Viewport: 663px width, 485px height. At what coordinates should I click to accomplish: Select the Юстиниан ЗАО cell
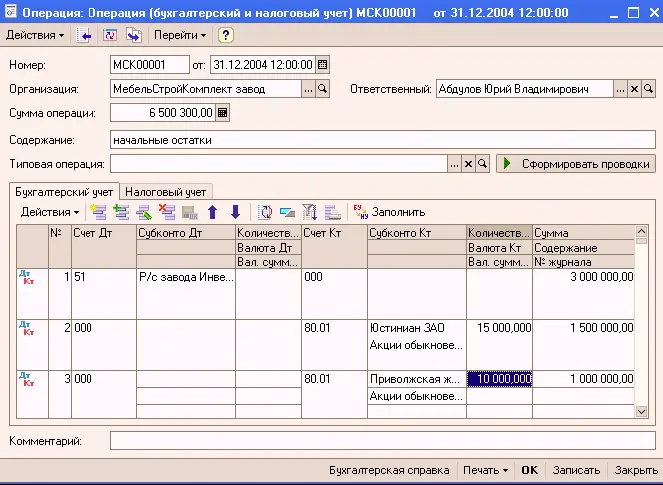416,328
